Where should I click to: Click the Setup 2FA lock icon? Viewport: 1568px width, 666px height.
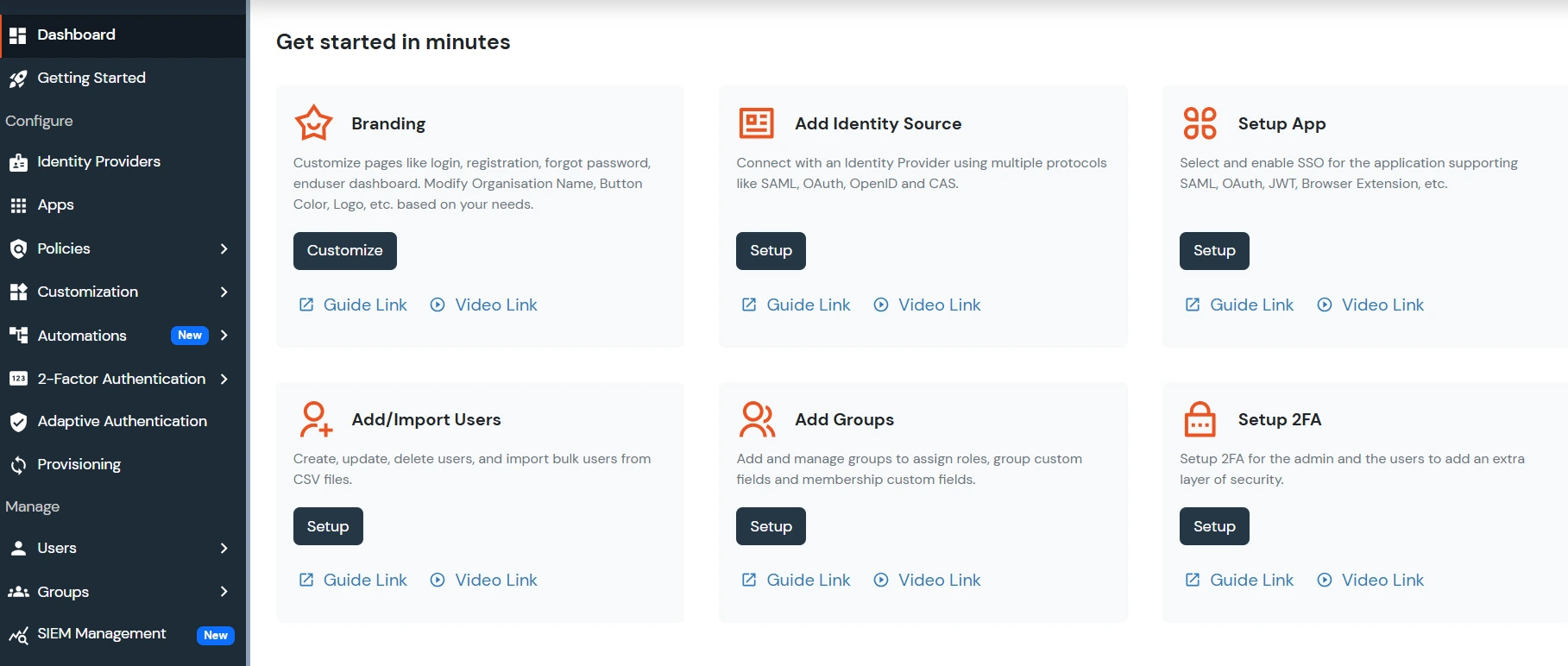(1200, 419)
